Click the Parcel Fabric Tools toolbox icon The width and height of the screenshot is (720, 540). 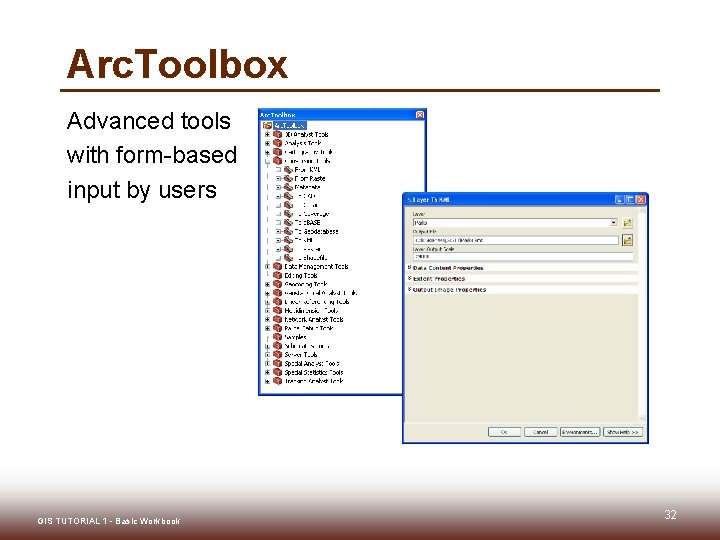pos(277,328)
